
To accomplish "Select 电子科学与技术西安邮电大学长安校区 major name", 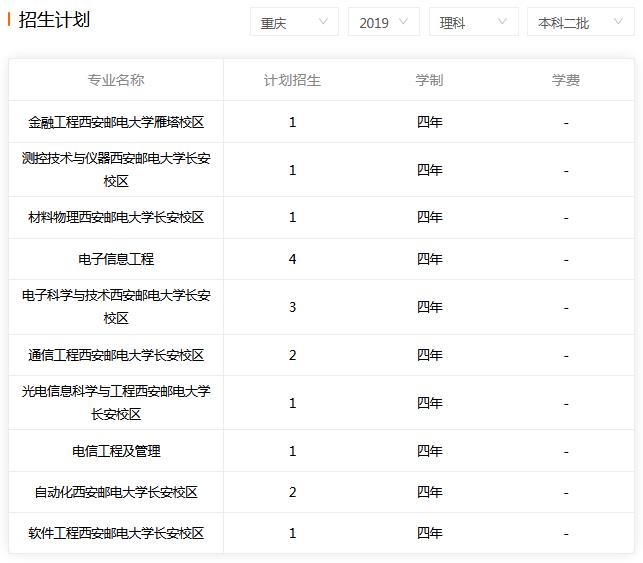I will (116, 306).
